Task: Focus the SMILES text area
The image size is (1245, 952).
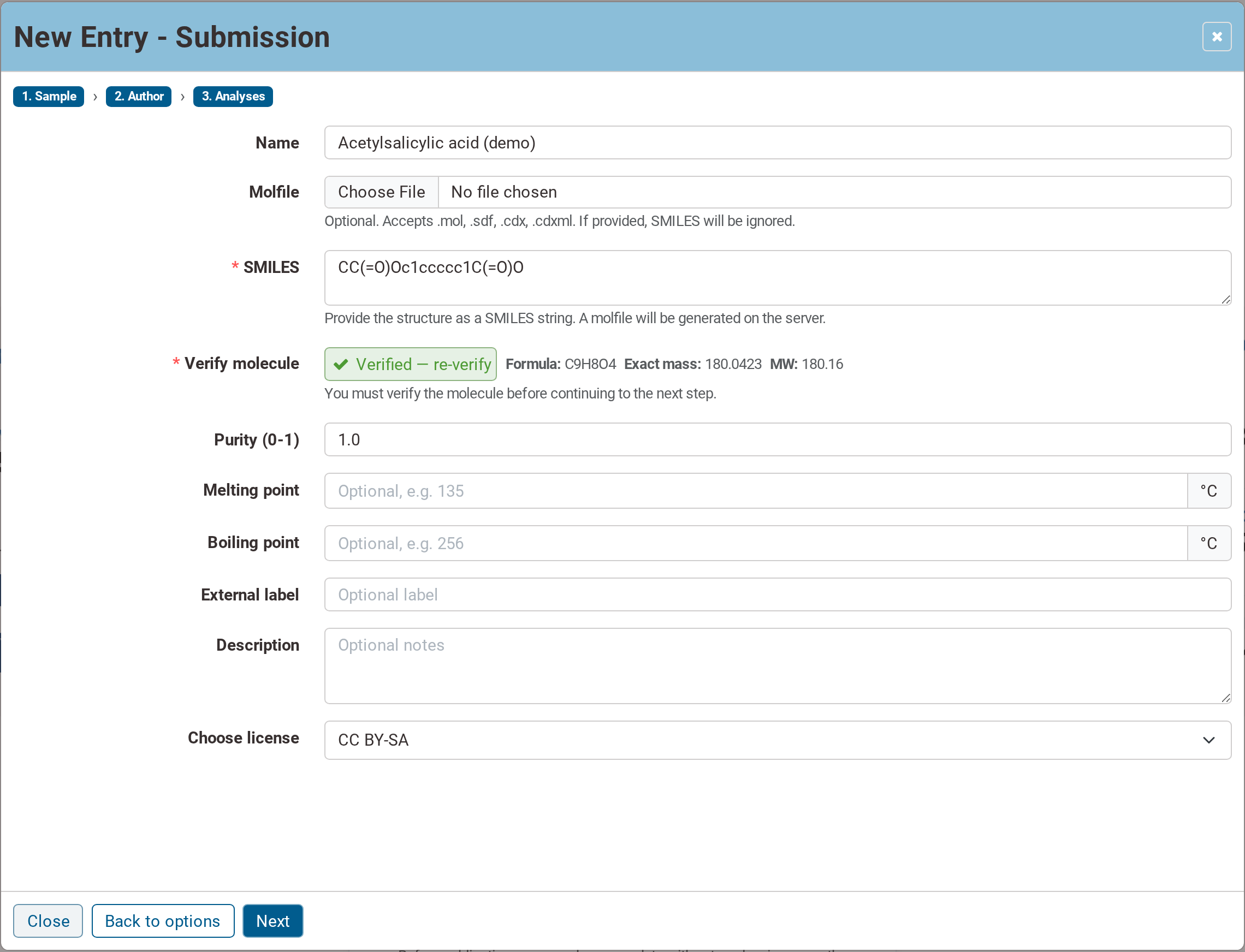Action: [777, 278]
